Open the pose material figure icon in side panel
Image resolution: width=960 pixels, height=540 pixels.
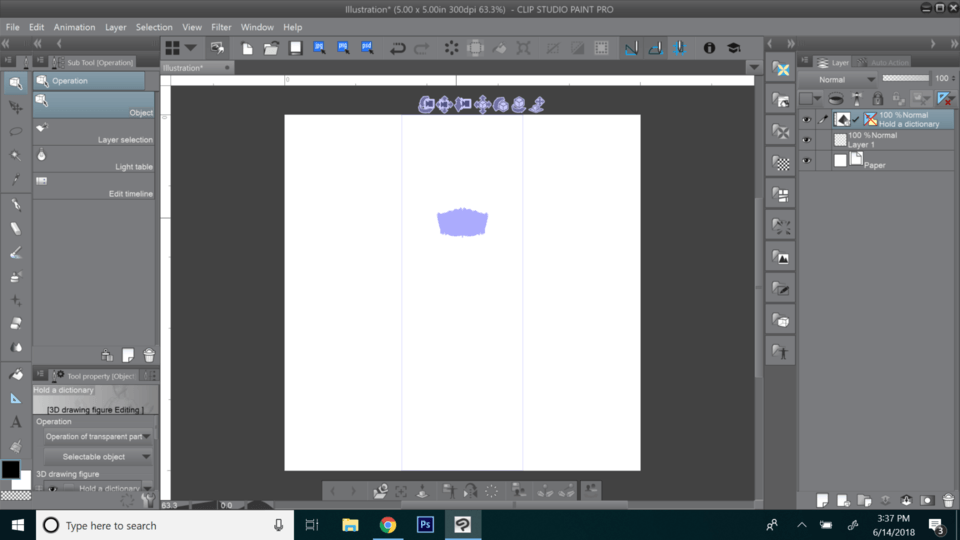point(781,352)
